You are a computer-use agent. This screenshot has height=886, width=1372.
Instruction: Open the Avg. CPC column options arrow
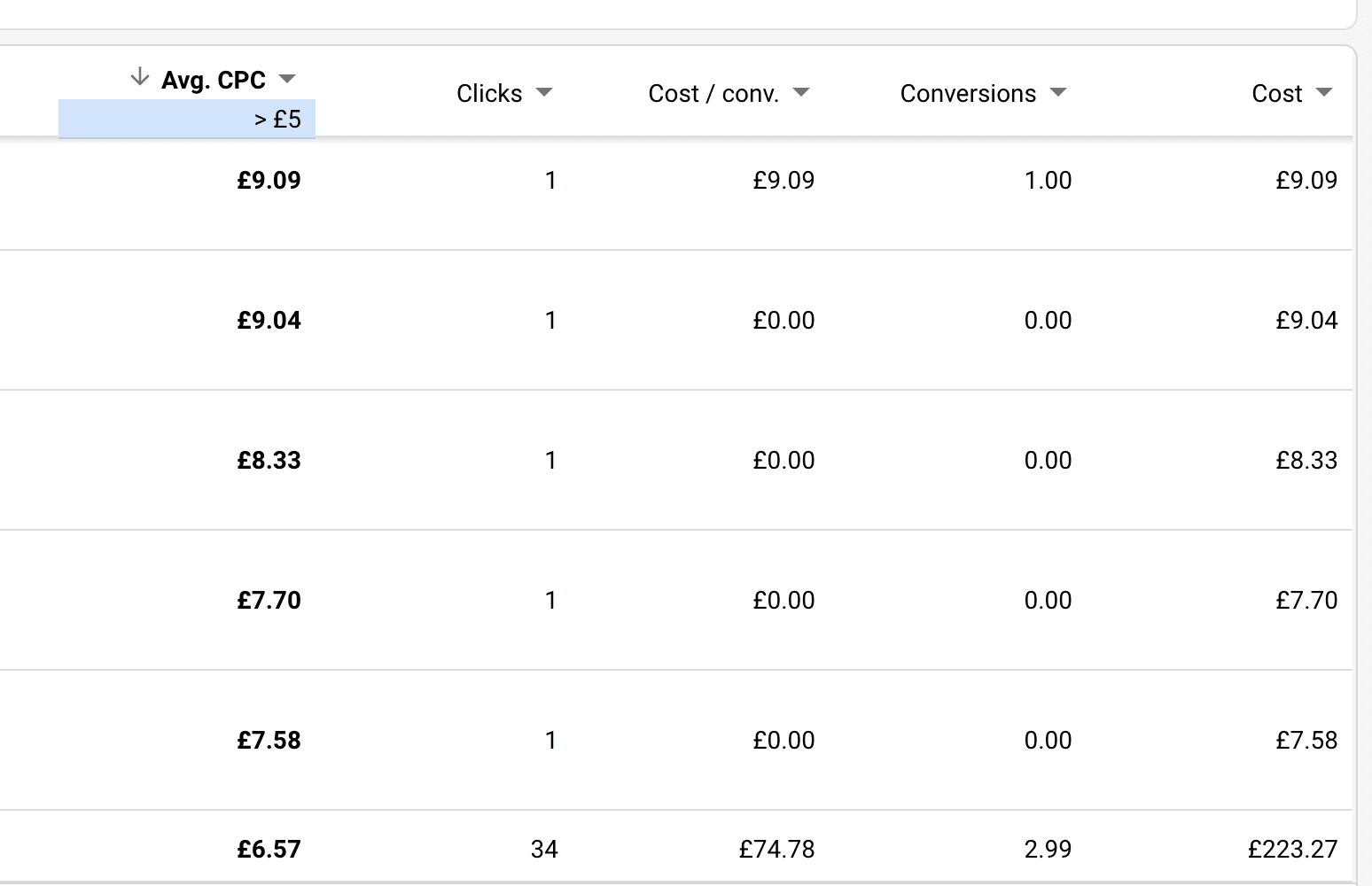[287, 79]
